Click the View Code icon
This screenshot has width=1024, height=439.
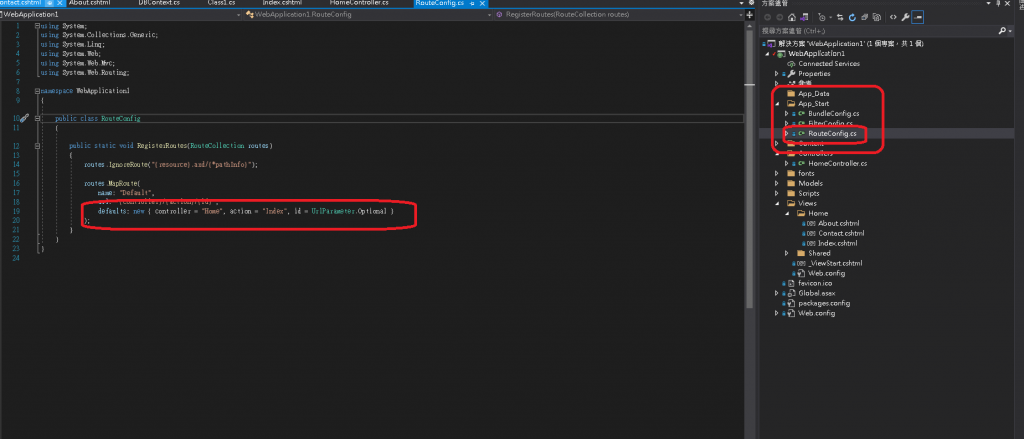click(x=893, y=17)
